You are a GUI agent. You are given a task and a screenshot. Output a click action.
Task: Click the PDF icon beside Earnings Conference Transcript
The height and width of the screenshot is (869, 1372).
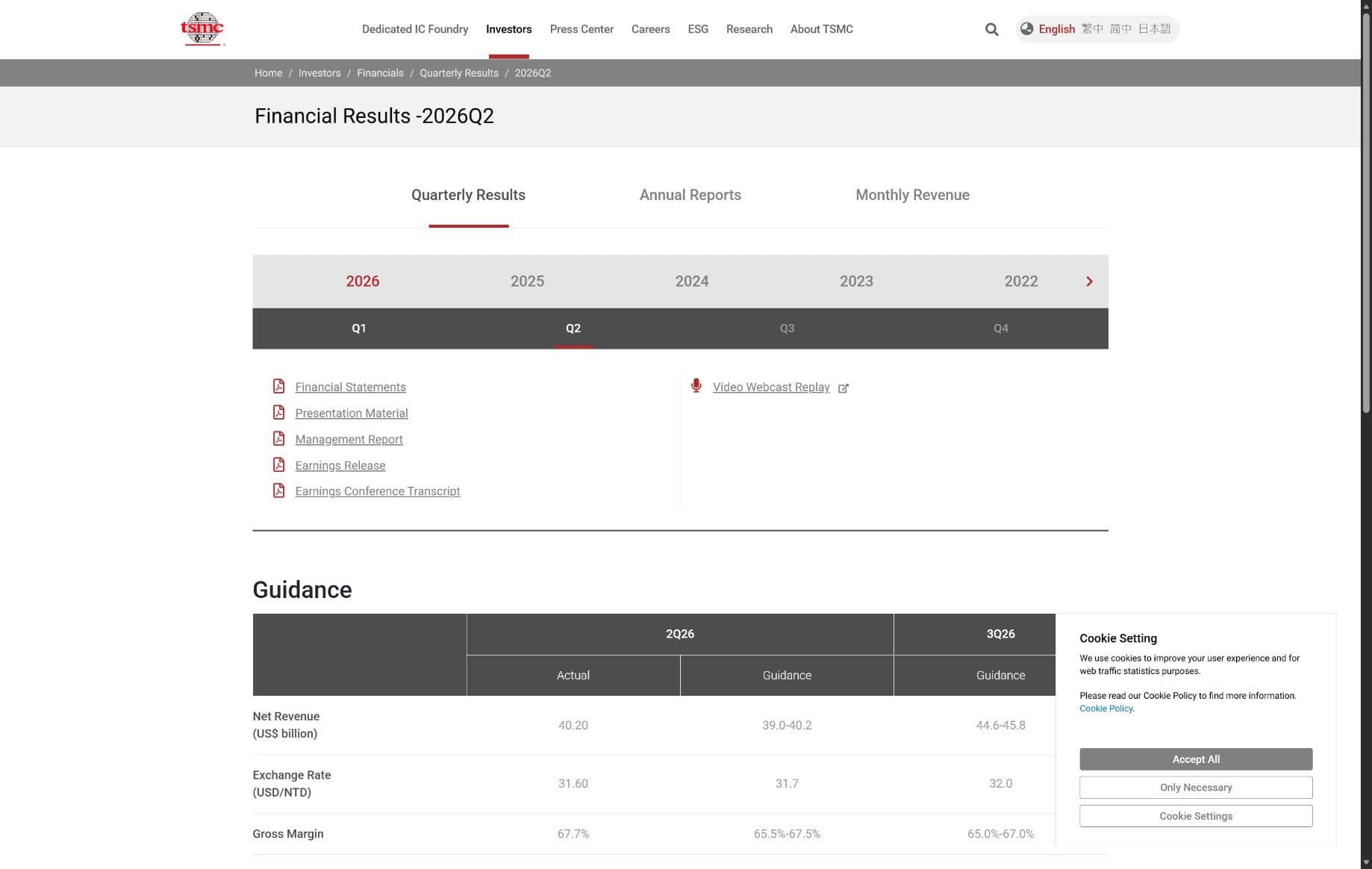pyautogui.click(x=278, y=490)
